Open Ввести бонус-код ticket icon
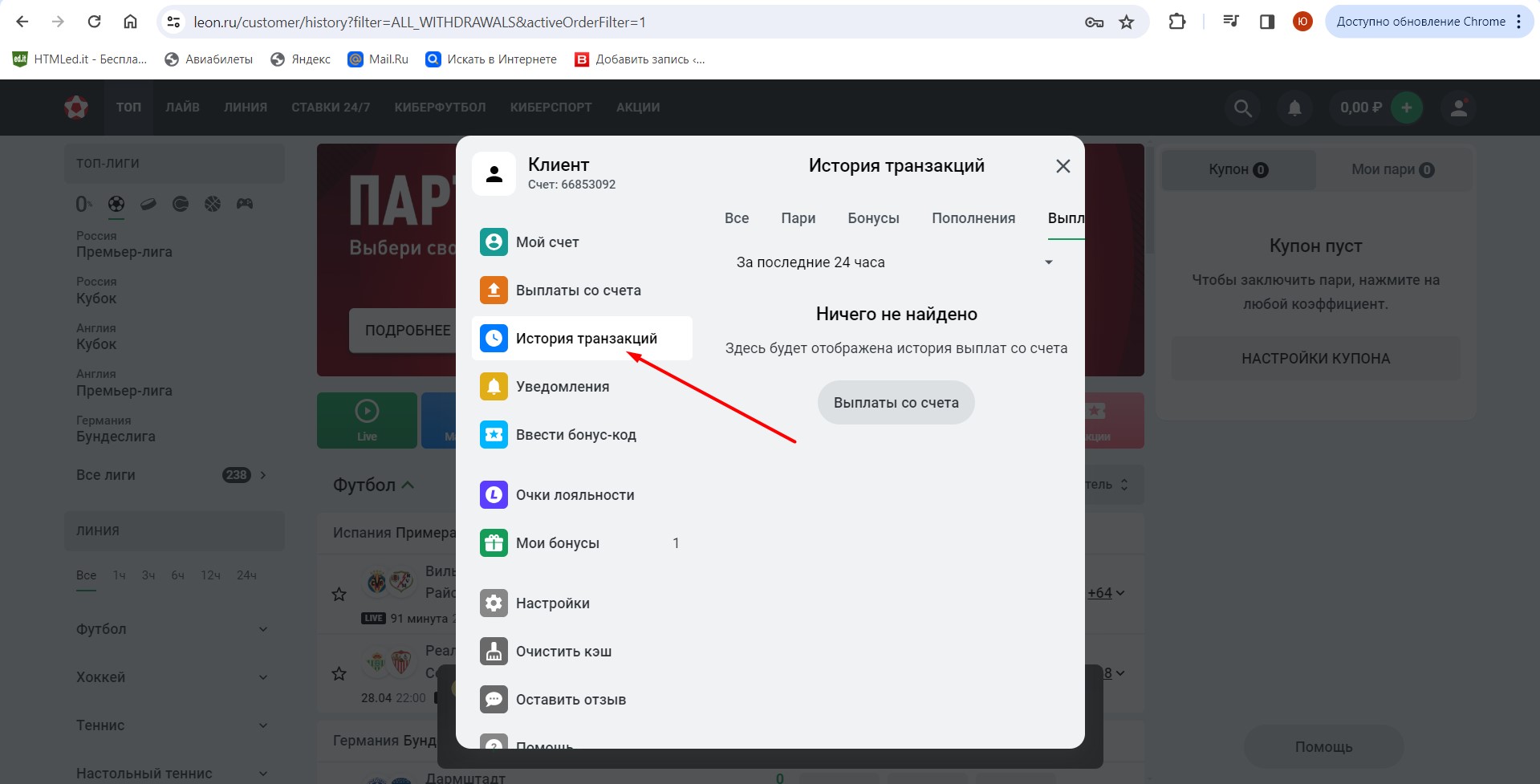This screenshot has width=1540, height=784. [x=494, y=435]
